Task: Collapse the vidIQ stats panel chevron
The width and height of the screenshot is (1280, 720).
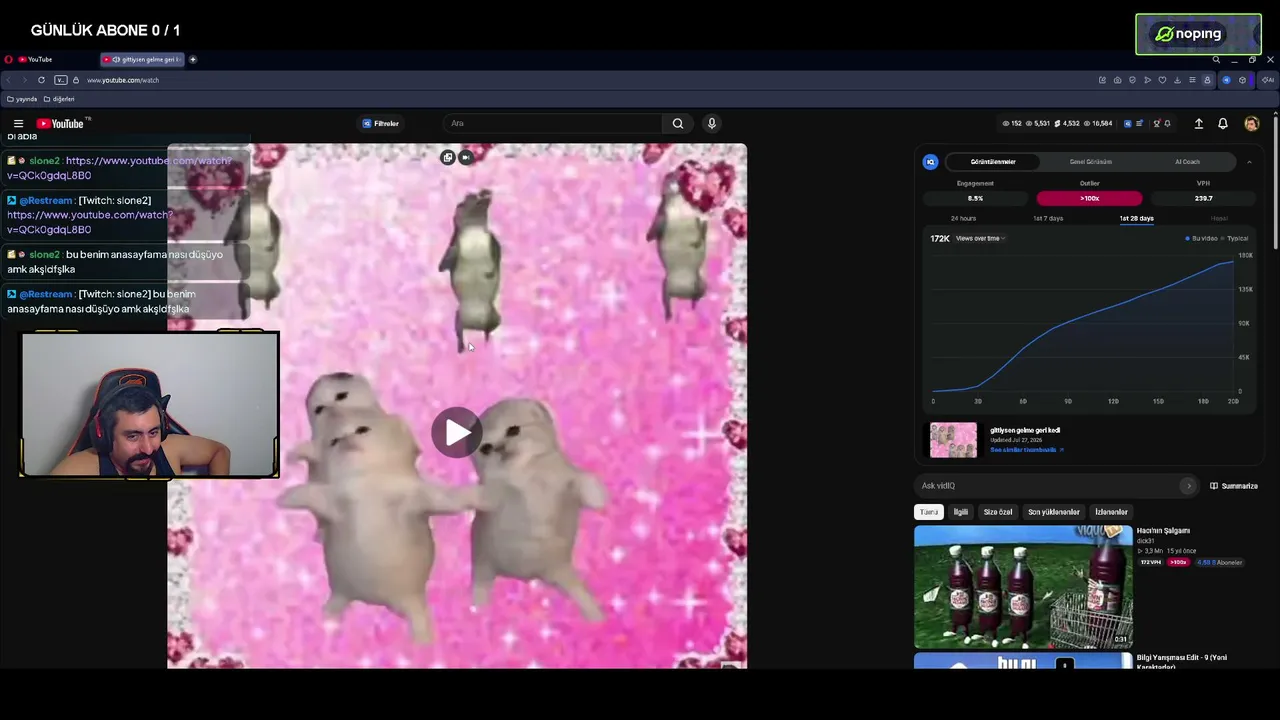Action: click(1249, 161)
